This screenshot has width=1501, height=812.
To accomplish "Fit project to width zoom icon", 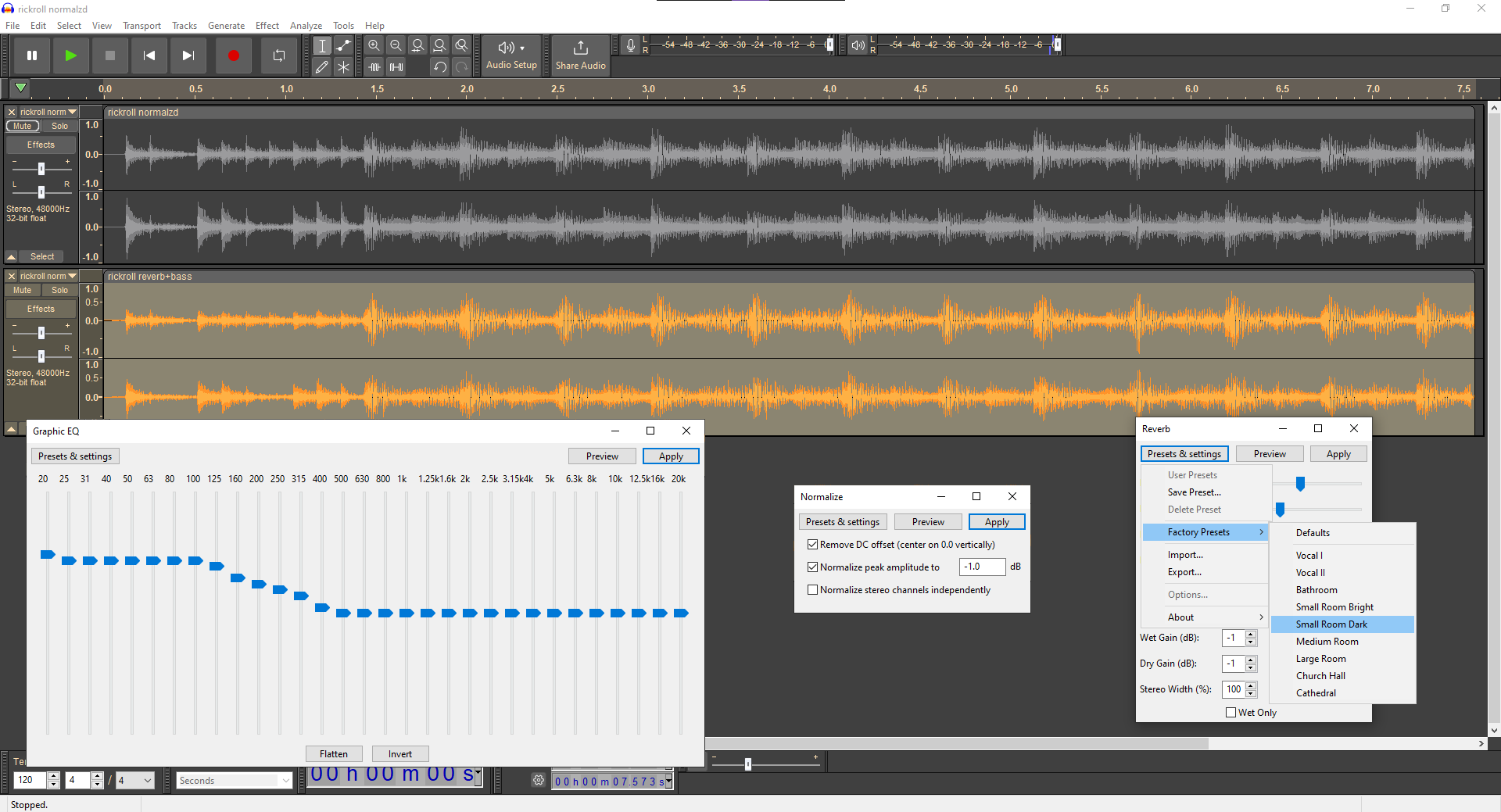I will click(440, 45).
